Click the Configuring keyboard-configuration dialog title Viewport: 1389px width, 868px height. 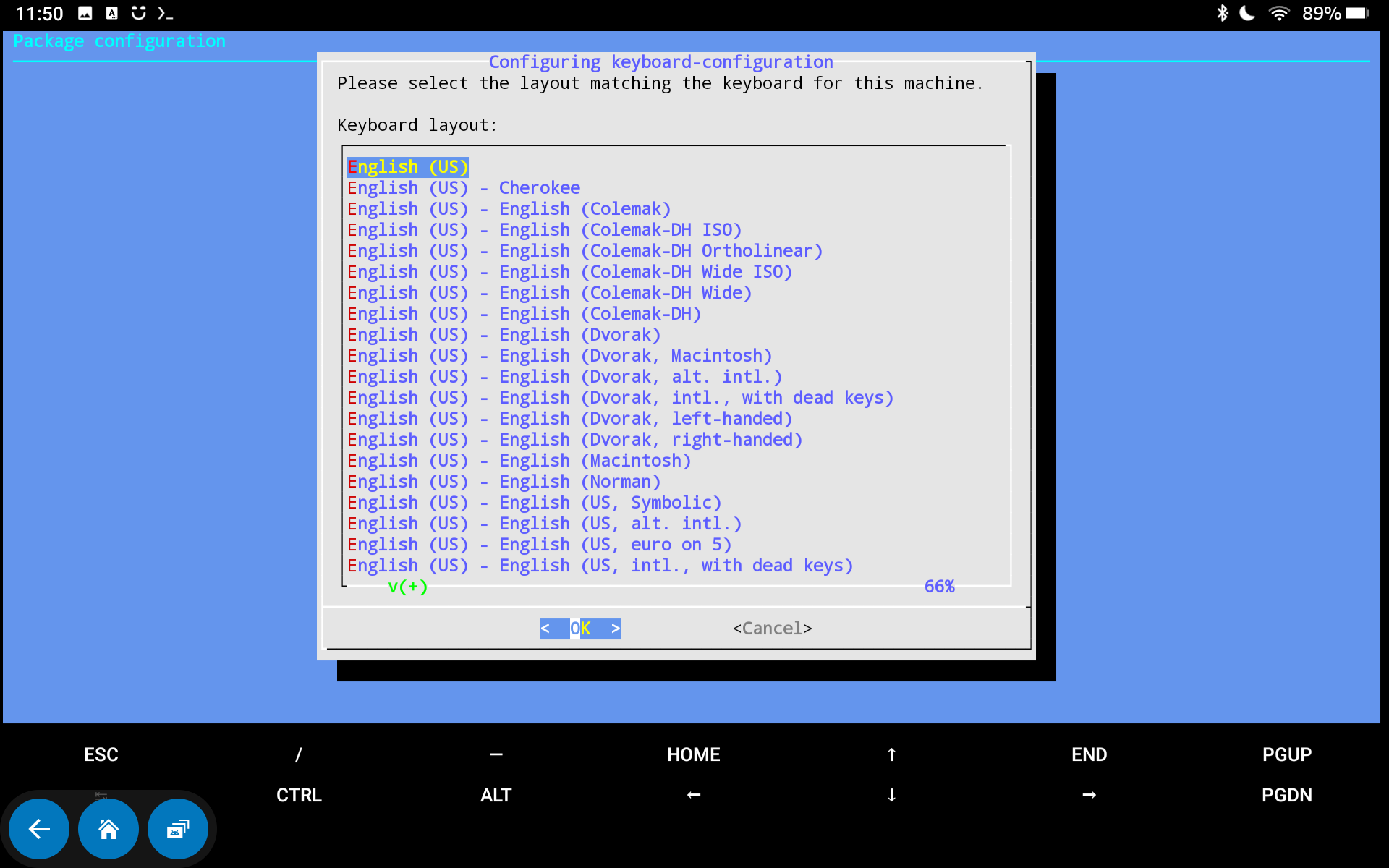(x=660, y=62)
